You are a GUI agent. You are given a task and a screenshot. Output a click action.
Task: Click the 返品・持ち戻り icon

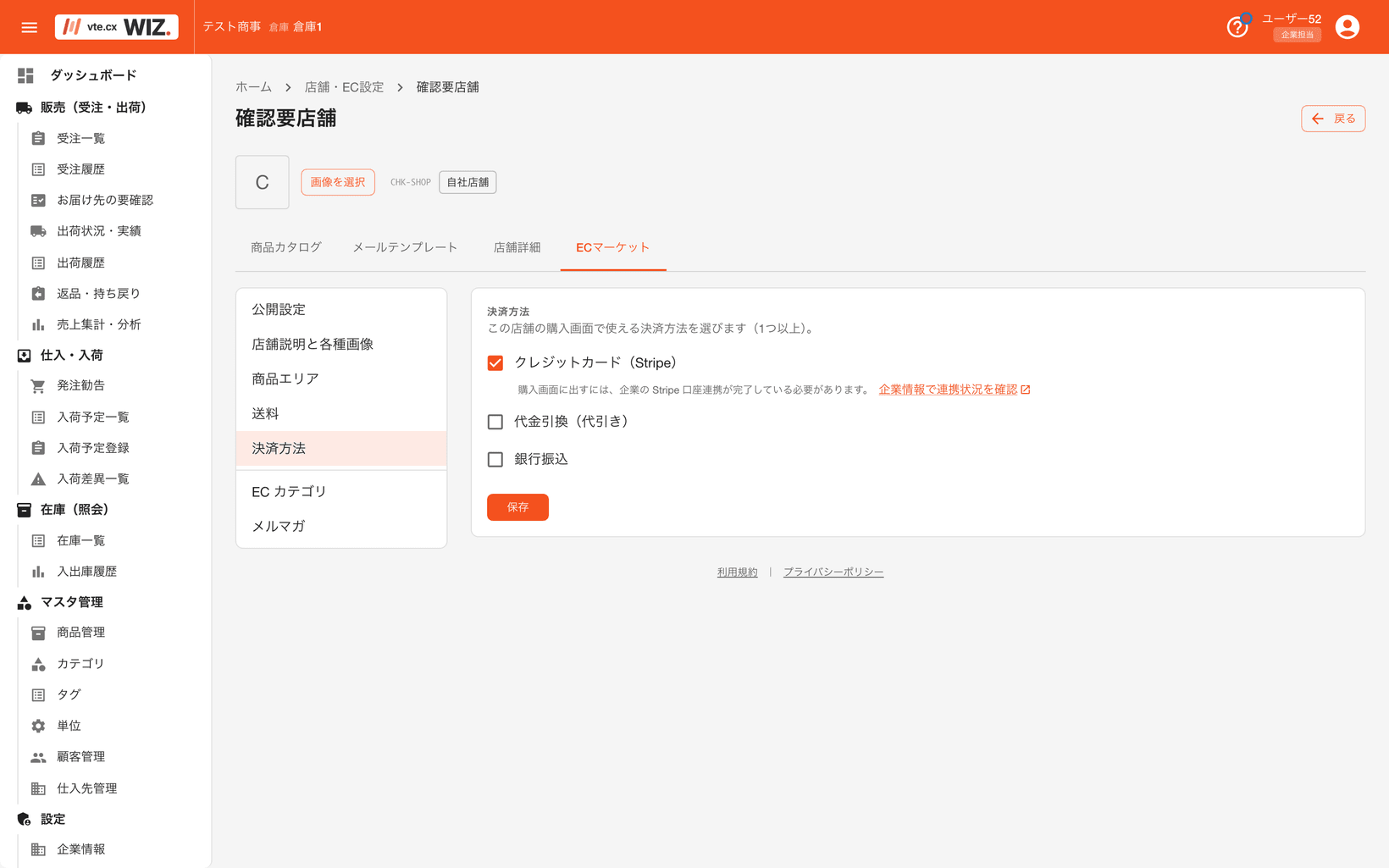[38, 294]
